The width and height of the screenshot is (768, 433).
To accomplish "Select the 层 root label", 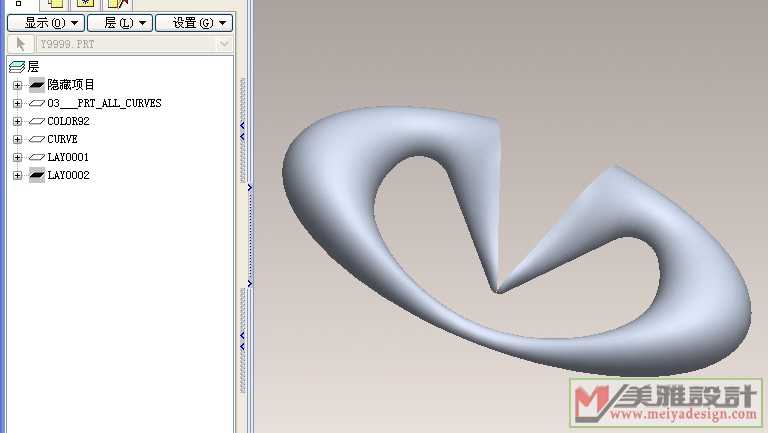I will [x=33, y=67].
